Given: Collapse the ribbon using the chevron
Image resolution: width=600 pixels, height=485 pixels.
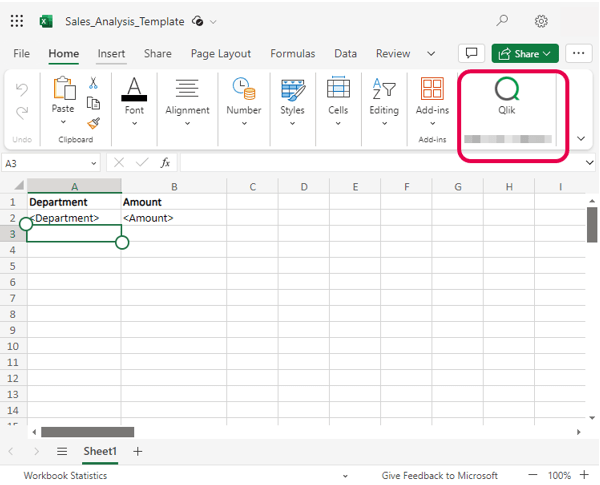Looking at the screenshot, I should (x=582, y=138).
